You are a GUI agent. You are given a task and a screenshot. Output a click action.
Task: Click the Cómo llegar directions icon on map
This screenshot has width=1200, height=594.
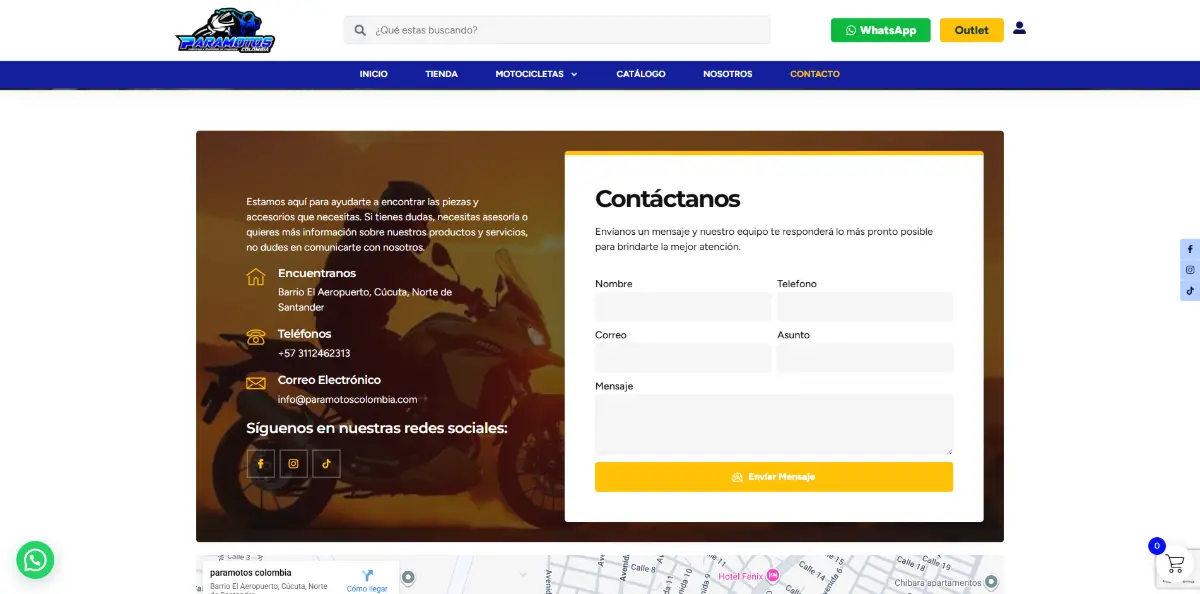point(367,576)
